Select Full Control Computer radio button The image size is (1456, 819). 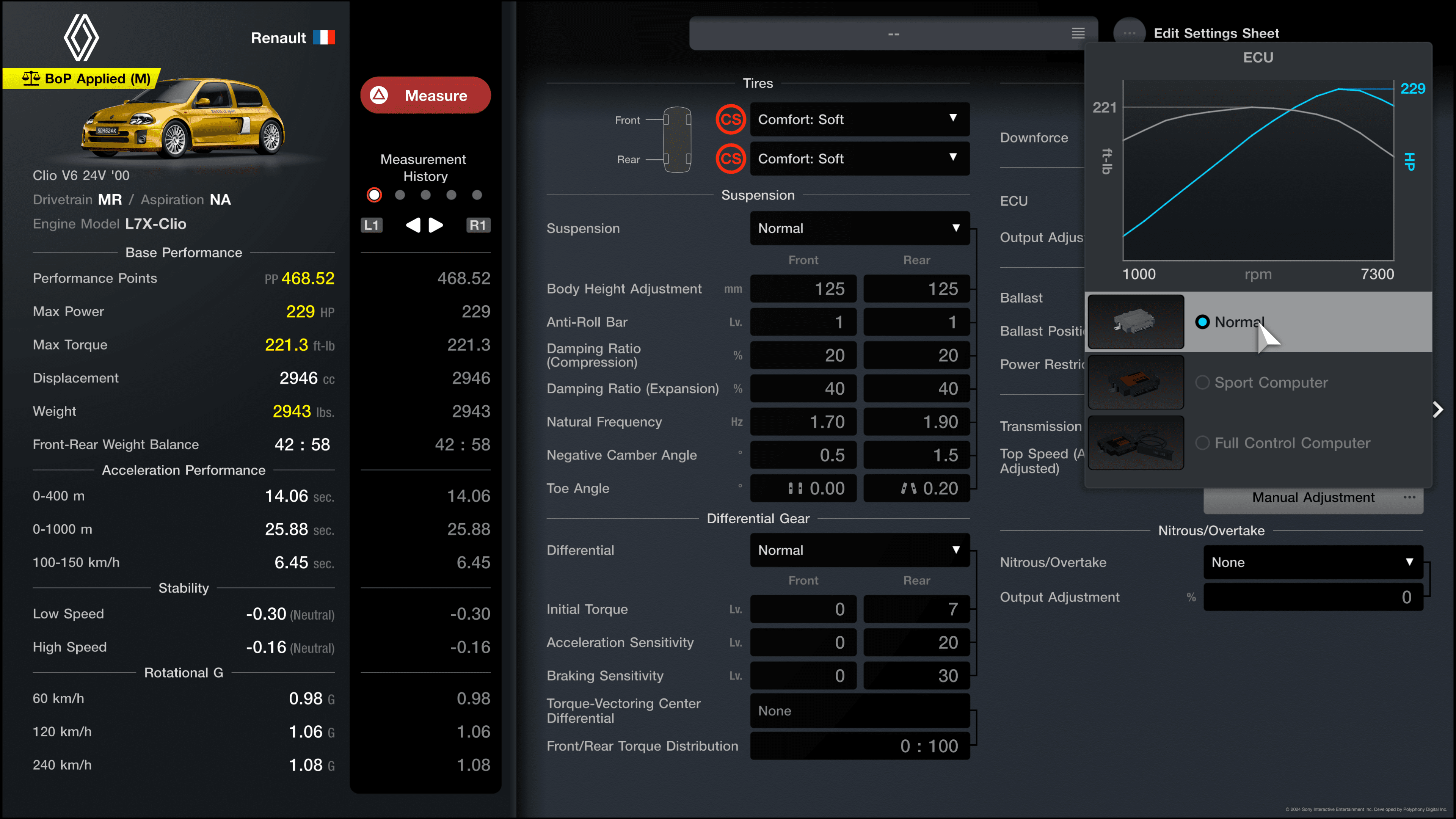(x=1201, y=442)
